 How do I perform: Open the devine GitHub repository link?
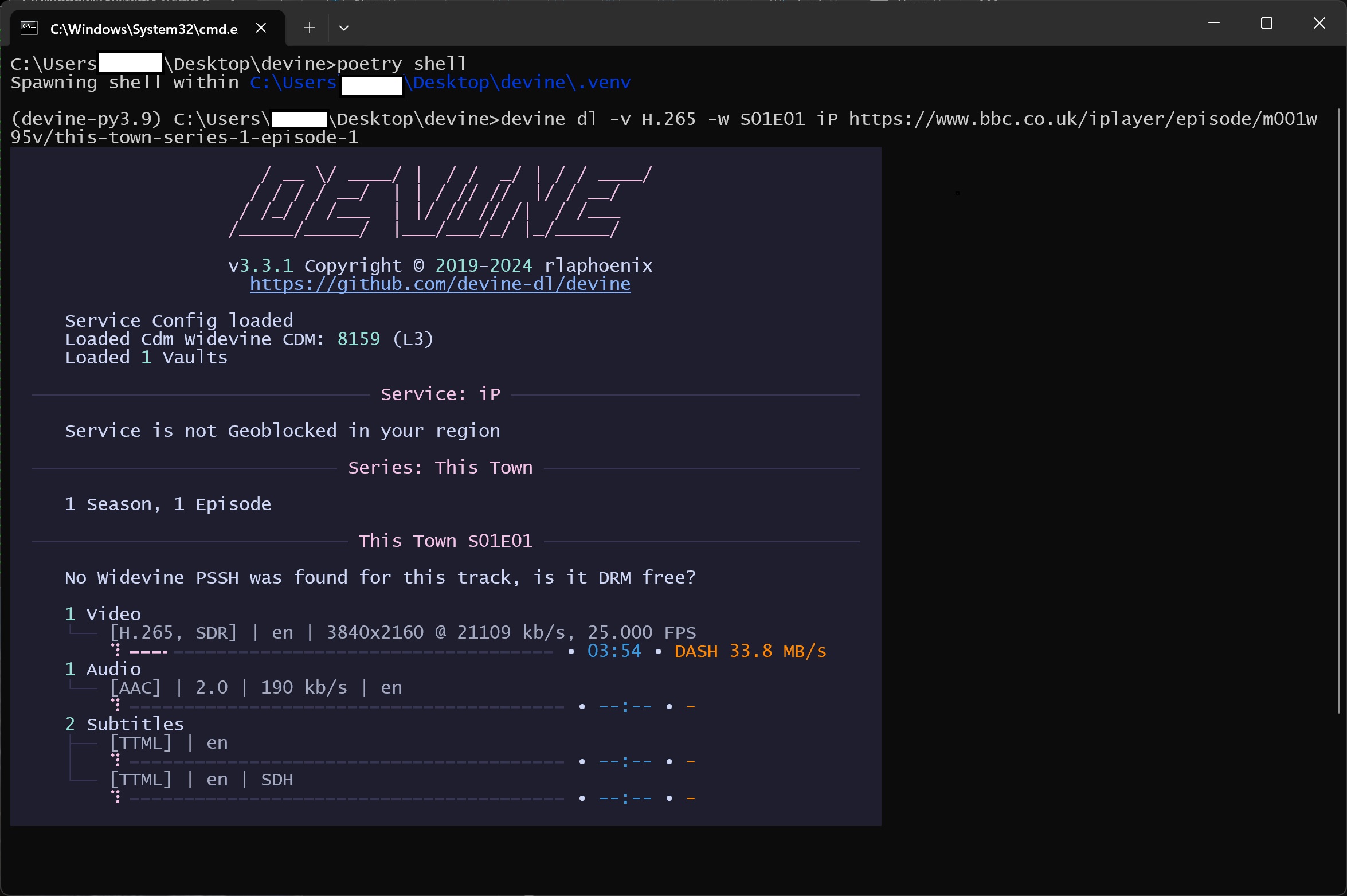point(440,284)
